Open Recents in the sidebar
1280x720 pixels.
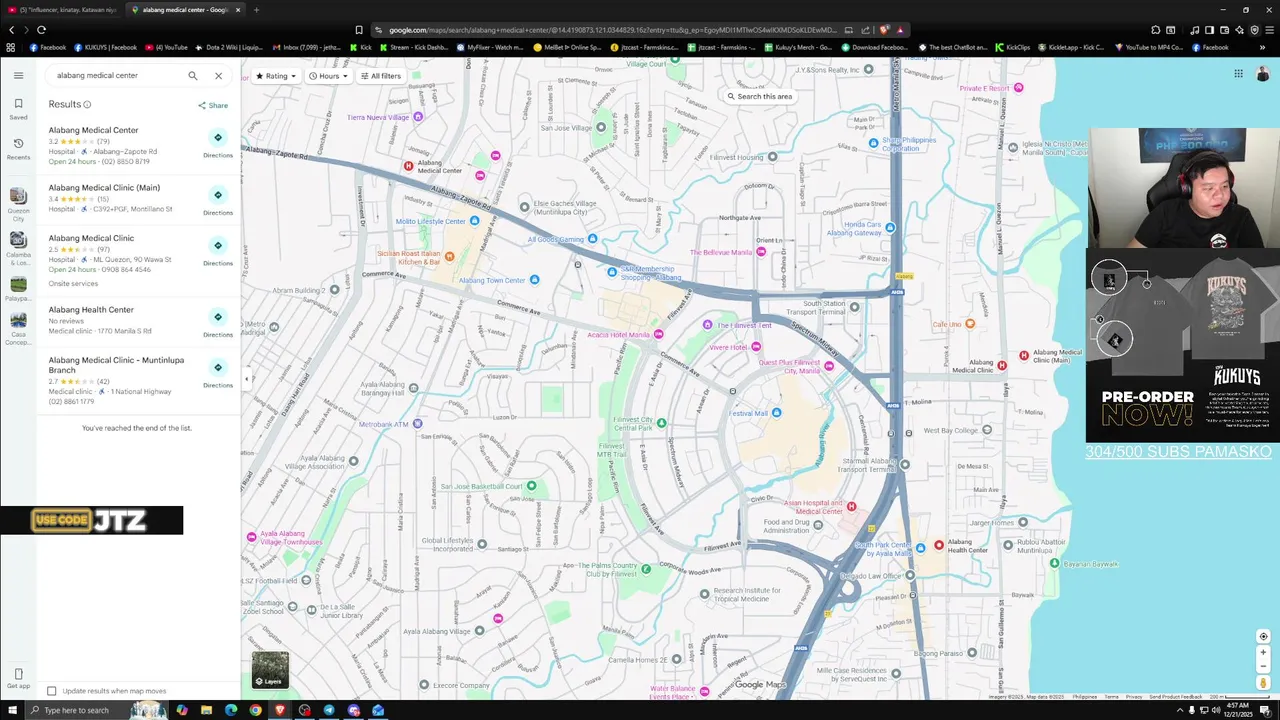point(18,148)
